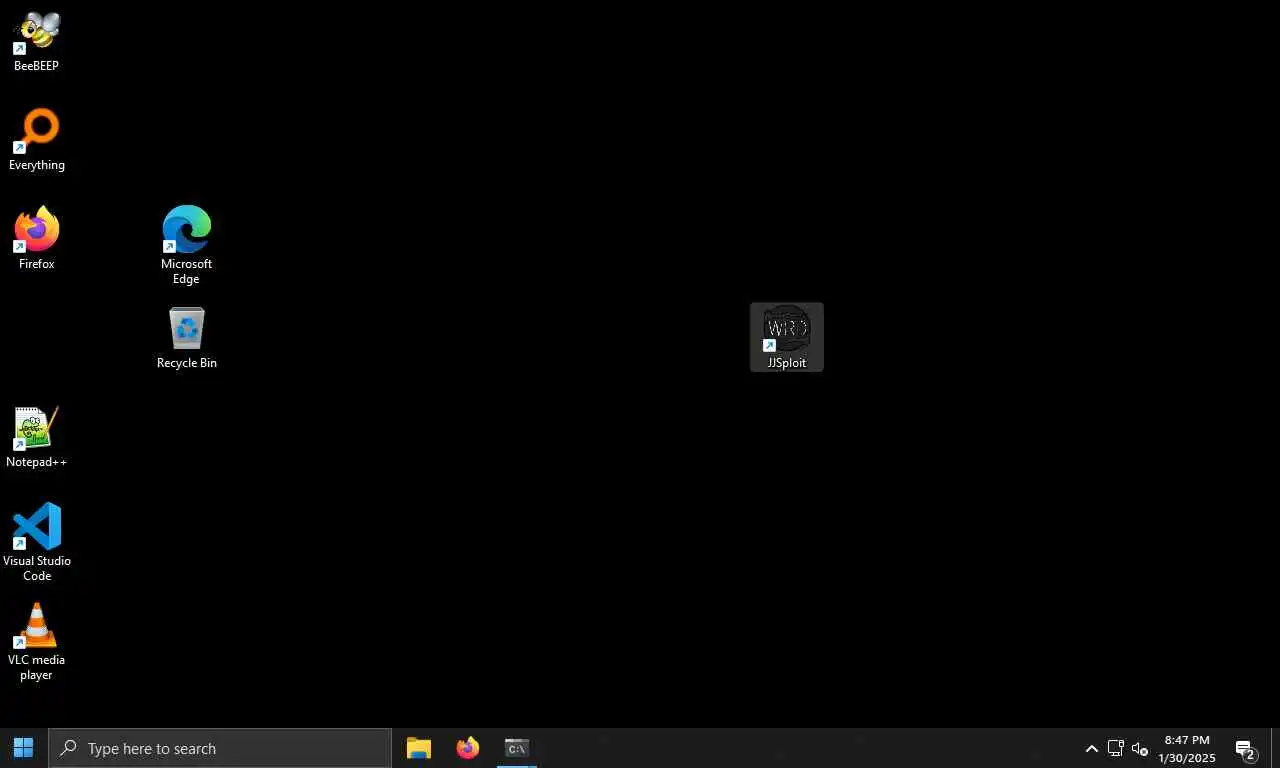
Task: Open the muted volume tray icon
Action: [x=1140, y=748]
